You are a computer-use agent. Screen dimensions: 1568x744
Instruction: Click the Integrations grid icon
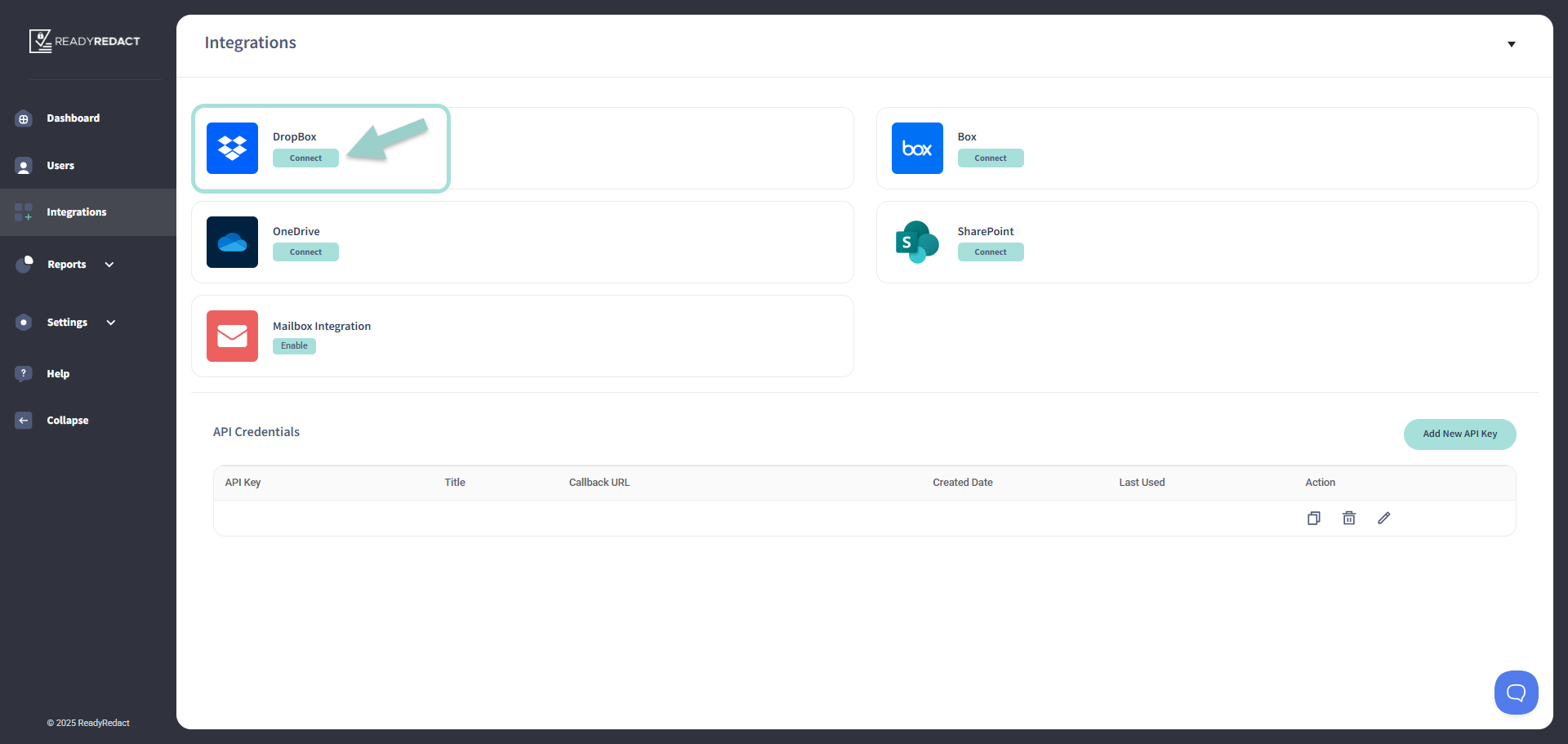coord(24,212)
